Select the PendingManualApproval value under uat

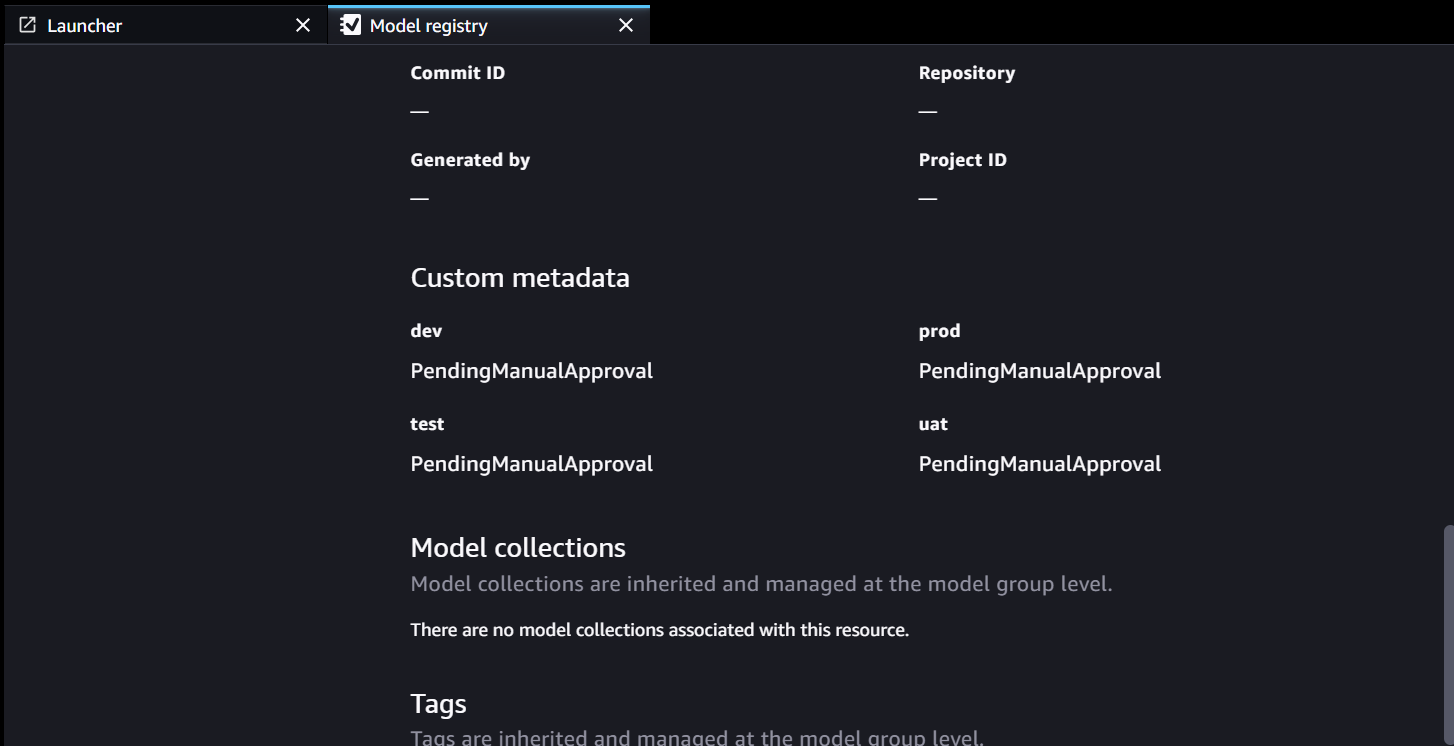tap(1040, 463)
